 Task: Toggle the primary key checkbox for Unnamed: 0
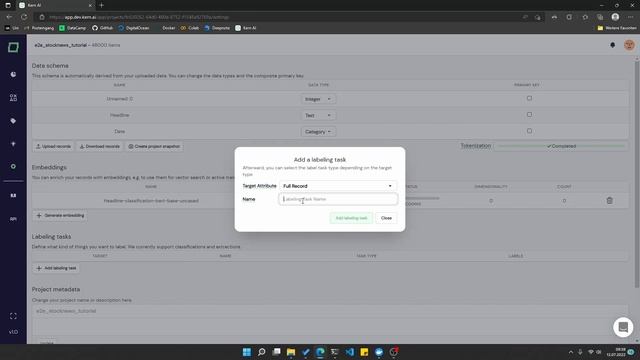529,98
